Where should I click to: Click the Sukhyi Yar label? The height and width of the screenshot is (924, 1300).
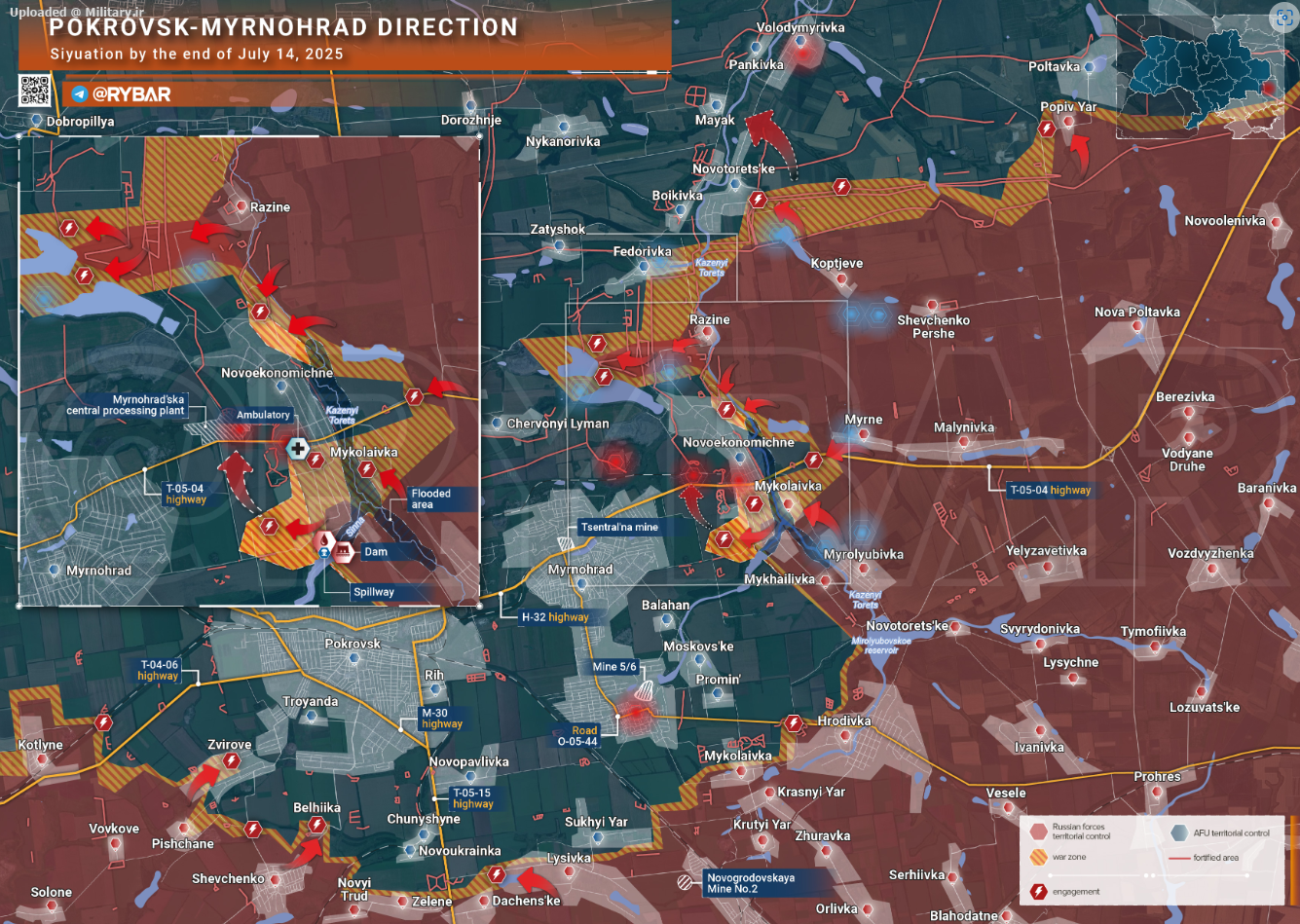click(597, 822)
